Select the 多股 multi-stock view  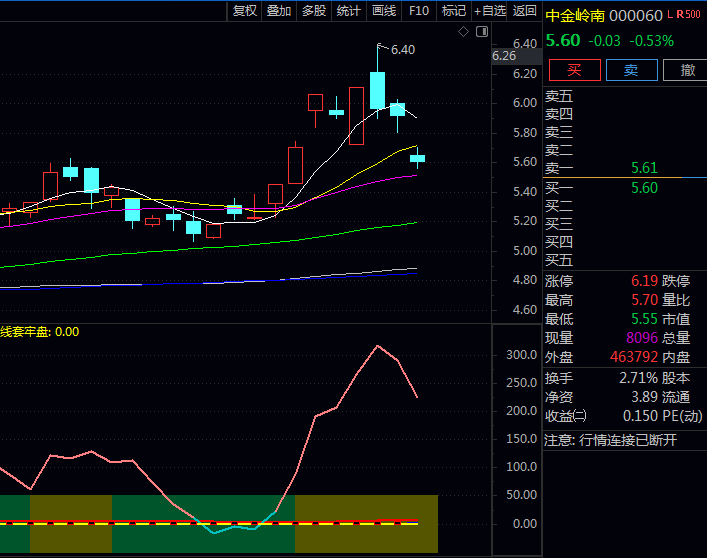(x=314, y=11)
